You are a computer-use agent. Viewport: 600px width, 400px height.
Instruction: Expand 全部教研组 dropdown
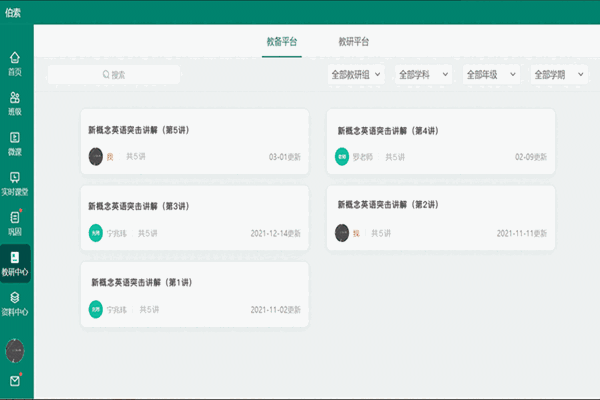coord(356,75)
